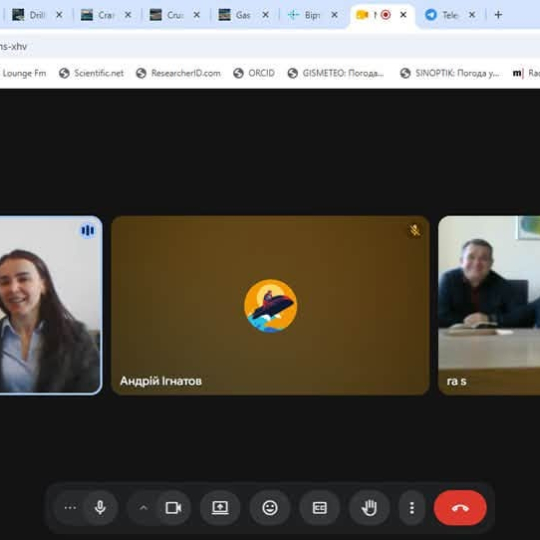This screenshot has height=540, width=540.
Task: Open more options vertical dots menu
Action: (x=412, y=508)
